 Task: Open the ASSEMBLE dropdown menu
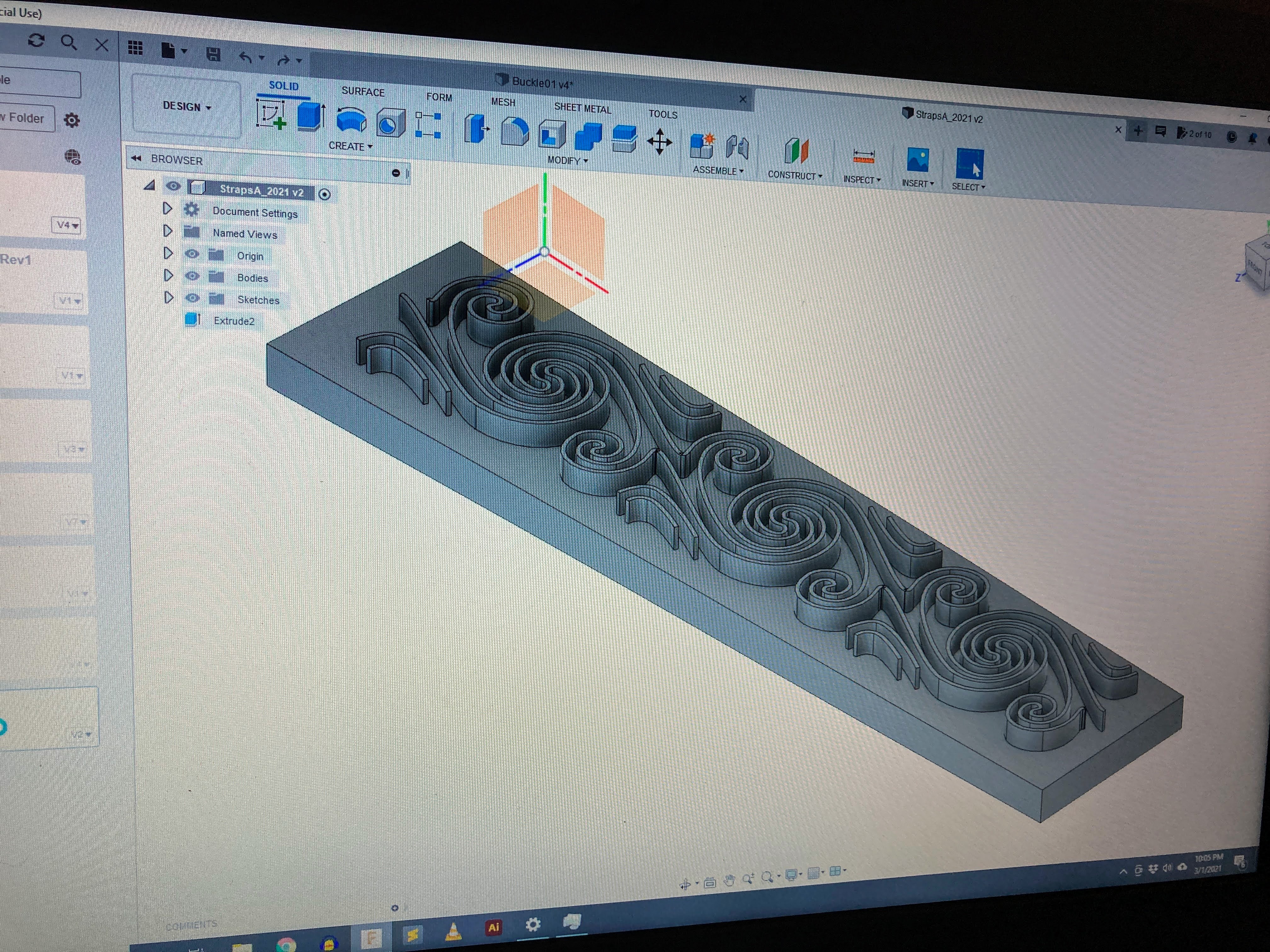click(718, 170)
